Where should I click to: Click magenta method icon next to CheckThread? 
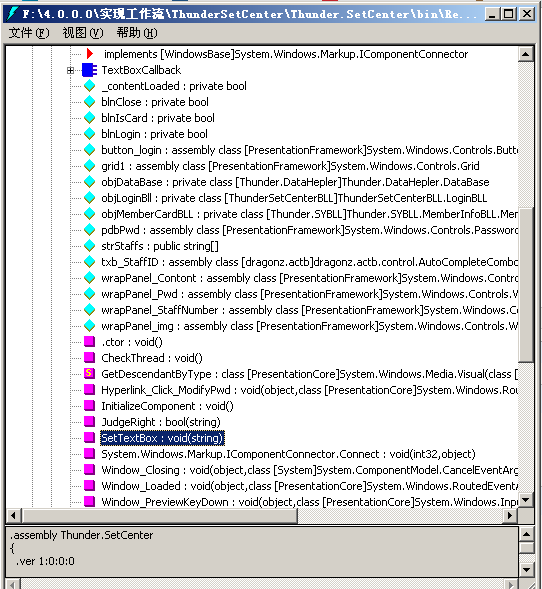tap(89, 357)
